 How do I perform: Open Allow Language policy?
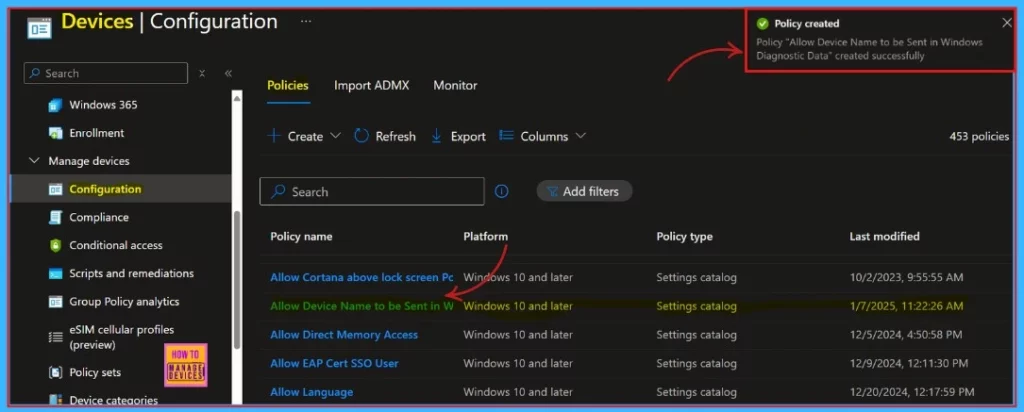[x=312, y=392]
